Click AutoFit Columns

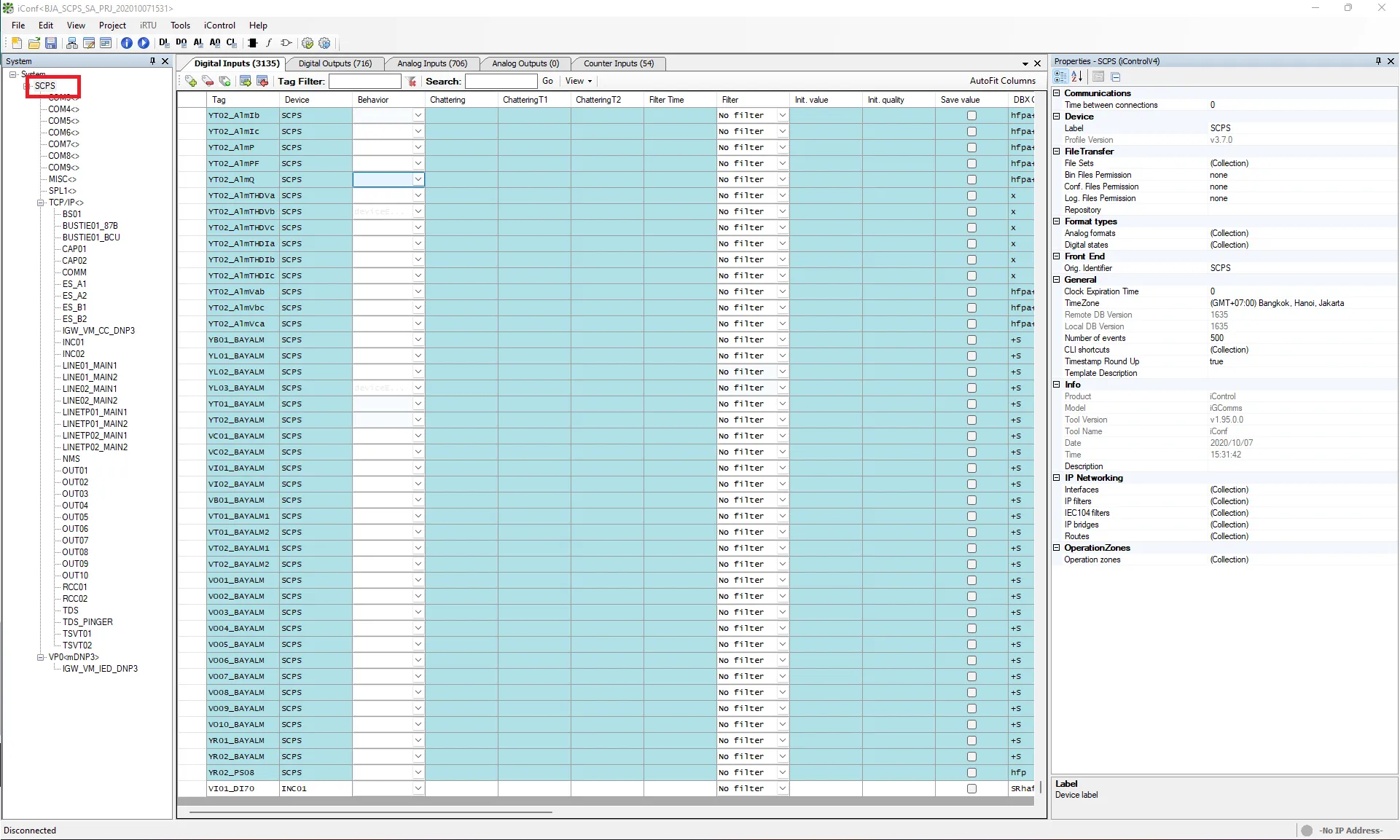pos(1002,81)
